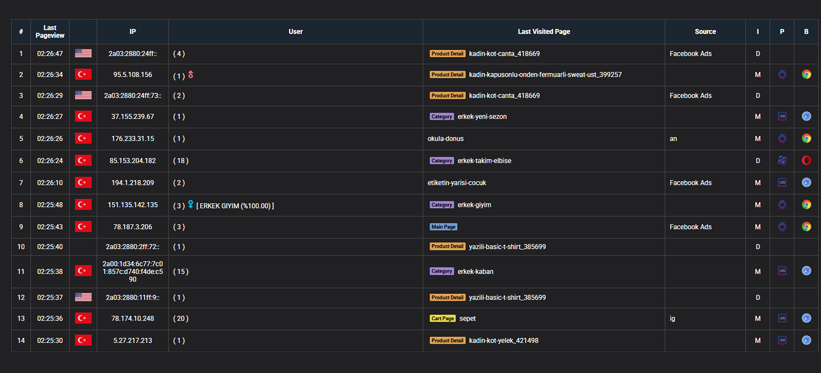The image size is (821, 373).
Task: Click the Cart Page tag beside sepet
Action: tap(442, 318)
